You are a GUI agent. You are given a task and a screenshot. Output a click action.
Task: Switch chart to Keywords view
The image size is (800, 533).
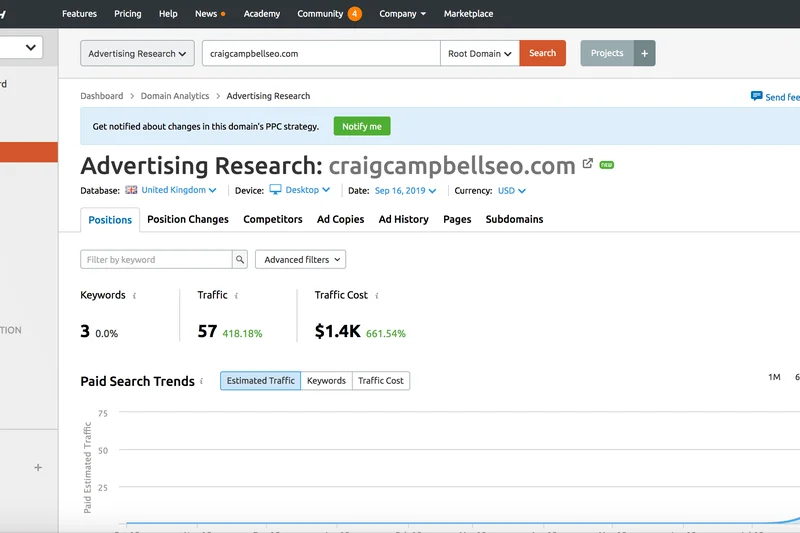[327, 380]
